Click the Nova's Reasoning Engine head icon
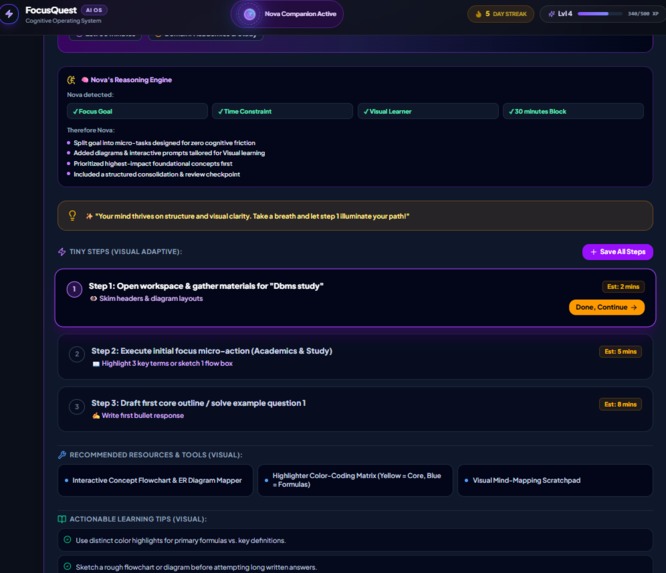666x573 pixels. click(71, 80)
